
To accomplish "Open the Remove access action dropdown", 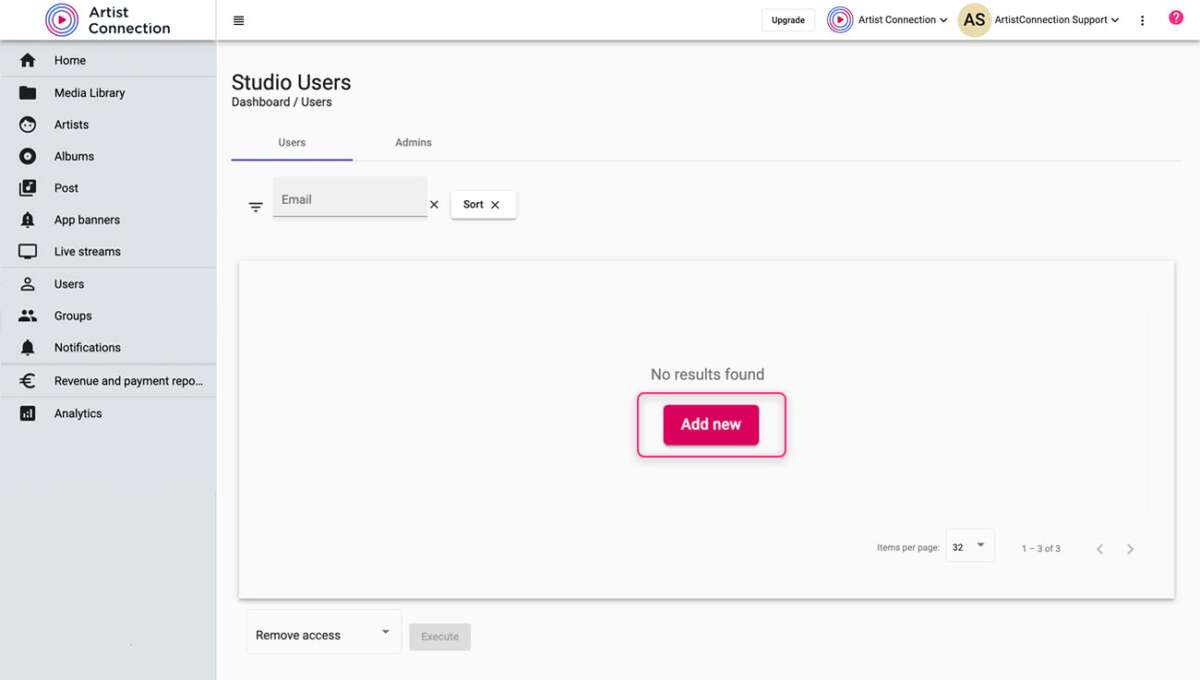I will click(x=323, y=634).
